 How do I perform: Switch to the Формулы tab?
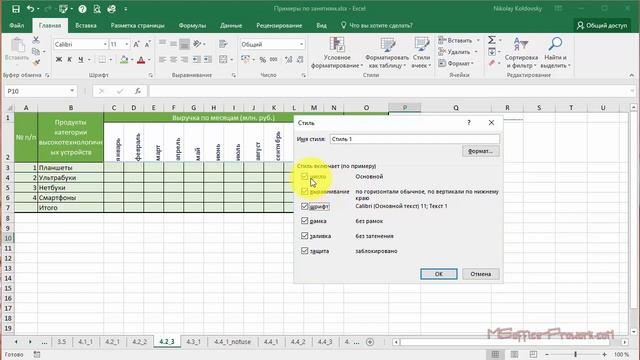coord(192,25)
